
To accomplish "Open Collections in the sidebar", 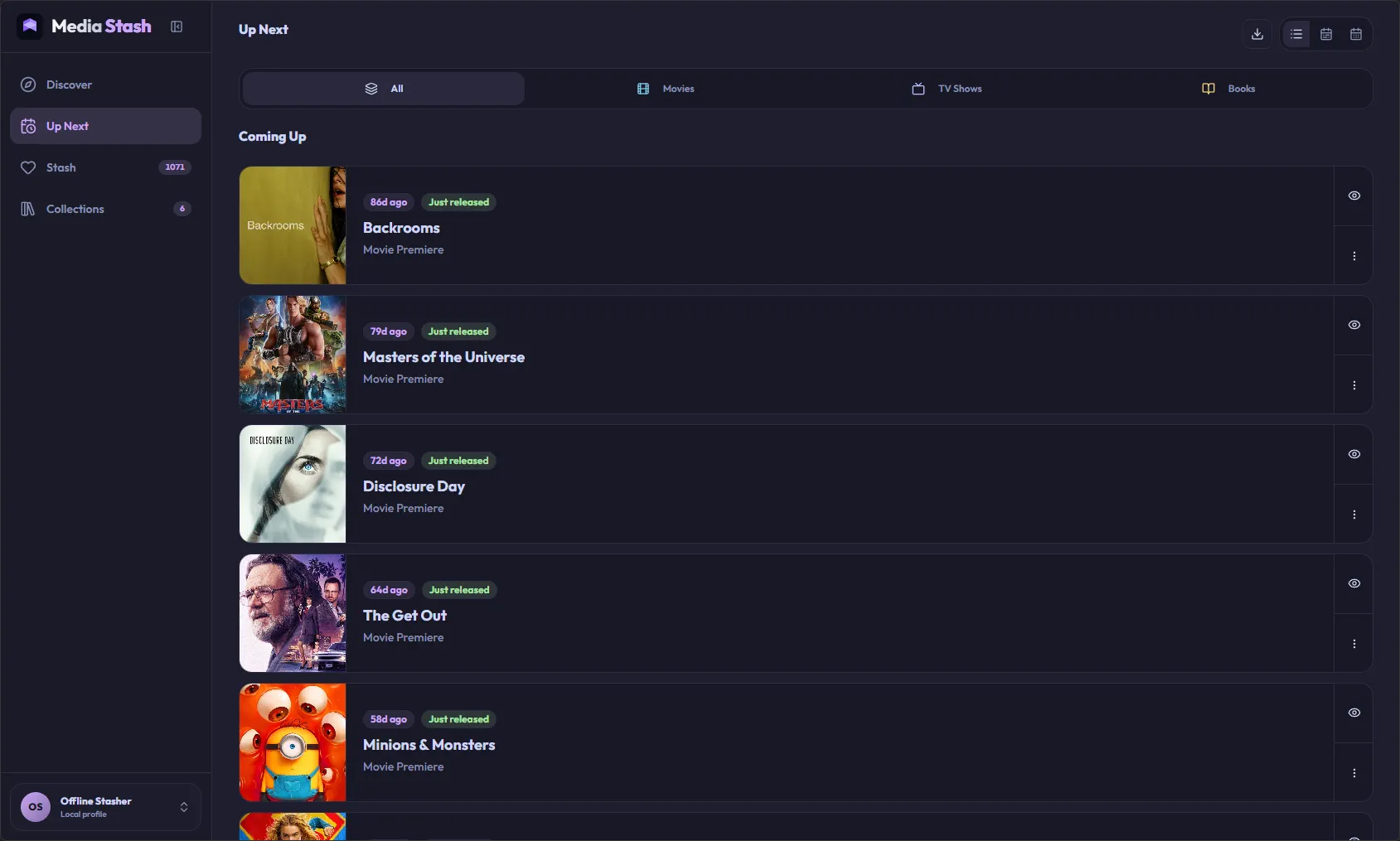I will click(x=105, y=209).
